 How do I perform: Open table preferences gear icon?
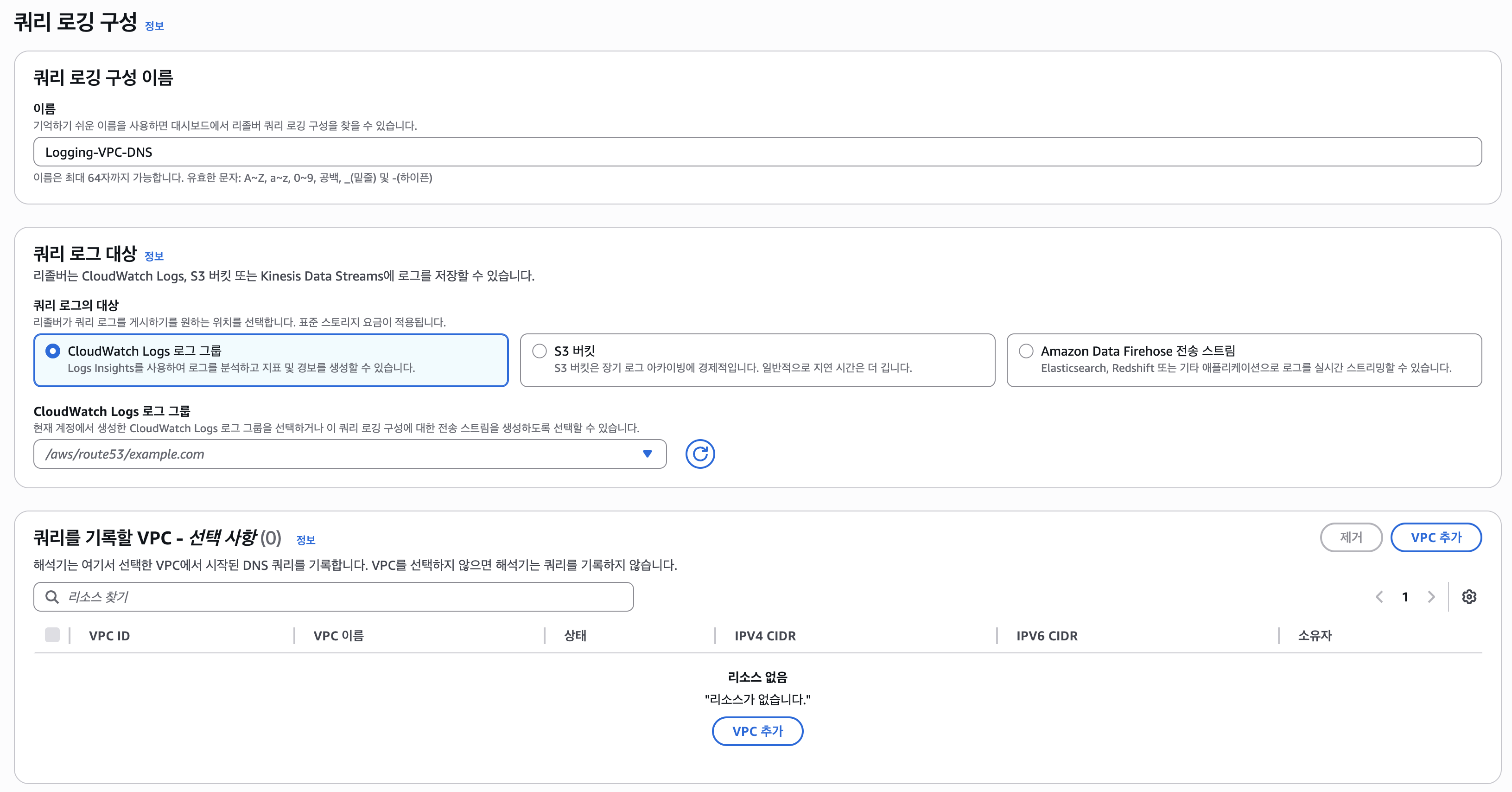coord(1468,596)
